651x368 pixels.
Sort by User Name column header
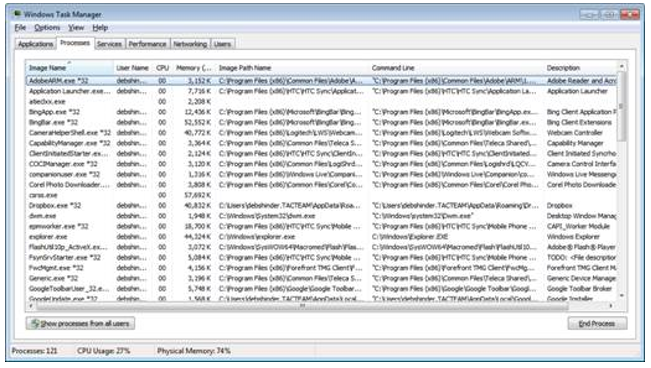pyautogui.click(x=132, y=68)
